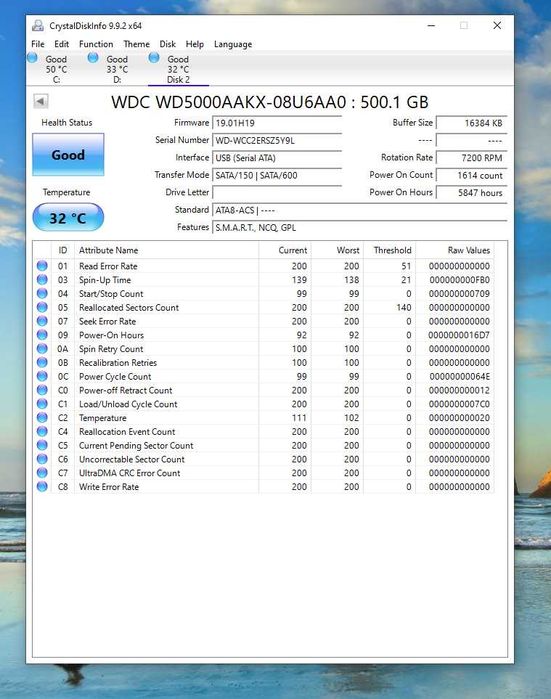
Task: Click the Standard field ATA8-ACS
Action: coord(360,210)
